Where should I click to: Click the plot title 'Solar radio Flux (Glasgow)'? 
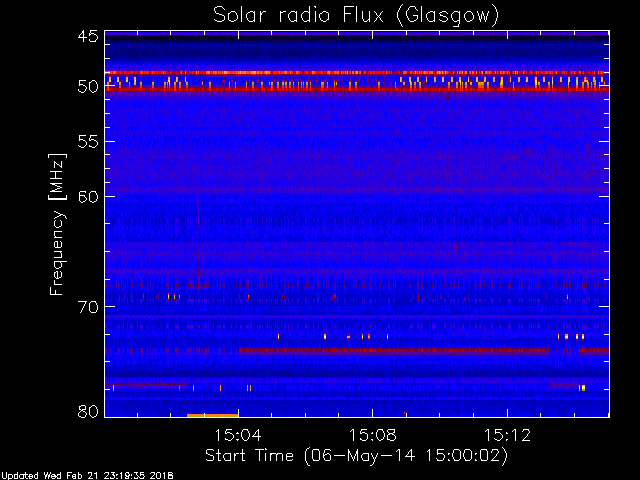356,16
